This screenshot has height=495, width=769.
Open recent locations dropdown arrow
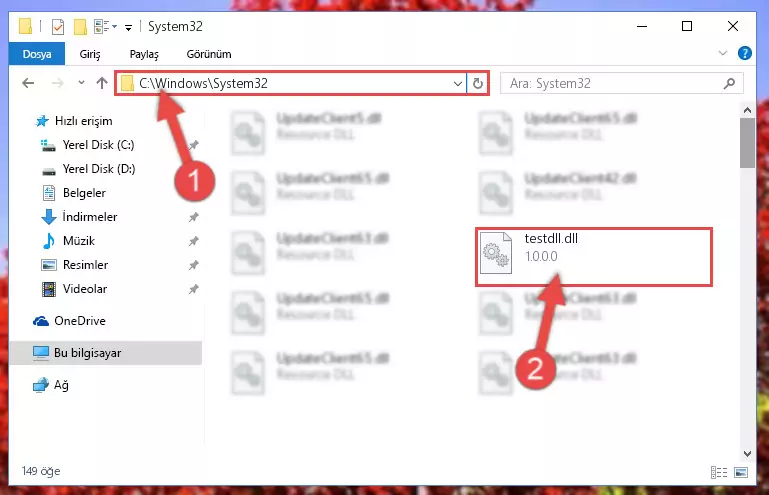[81, 83]
